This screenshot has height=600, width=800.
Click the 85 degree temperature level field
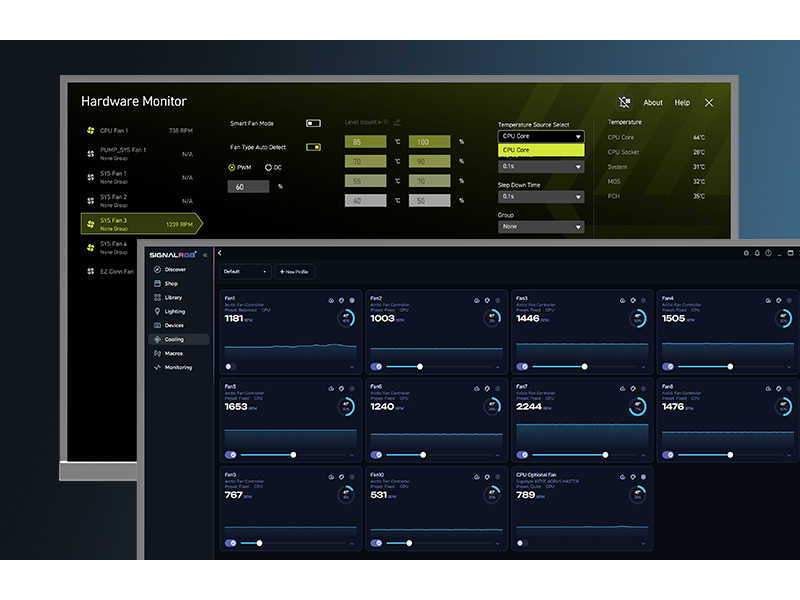coord(365,142)
